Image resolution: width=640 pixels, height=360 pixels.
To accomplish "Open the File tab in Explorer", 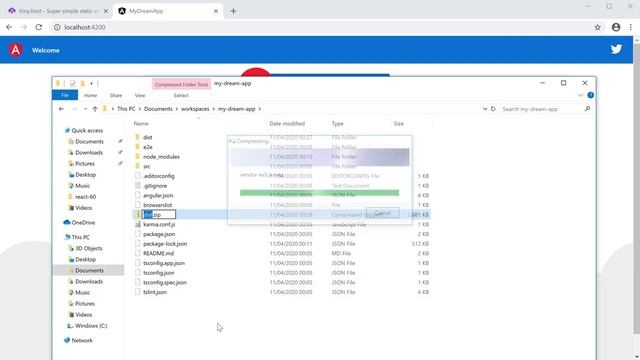I will 65,95.
